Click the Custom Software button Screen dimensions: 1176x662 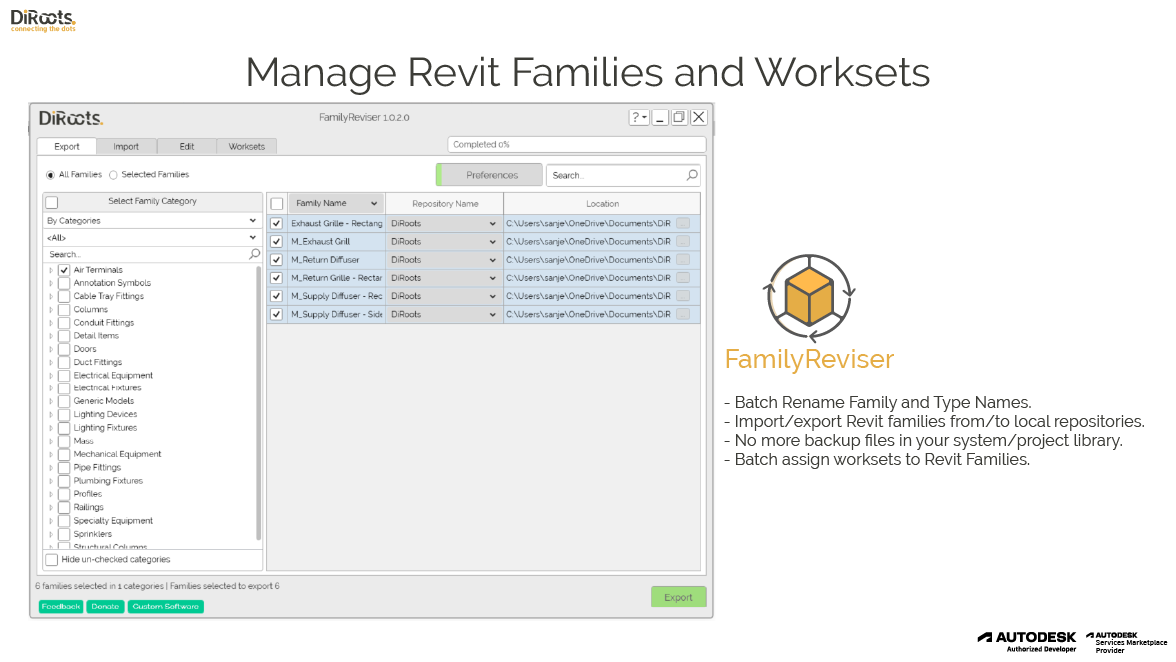166,607
